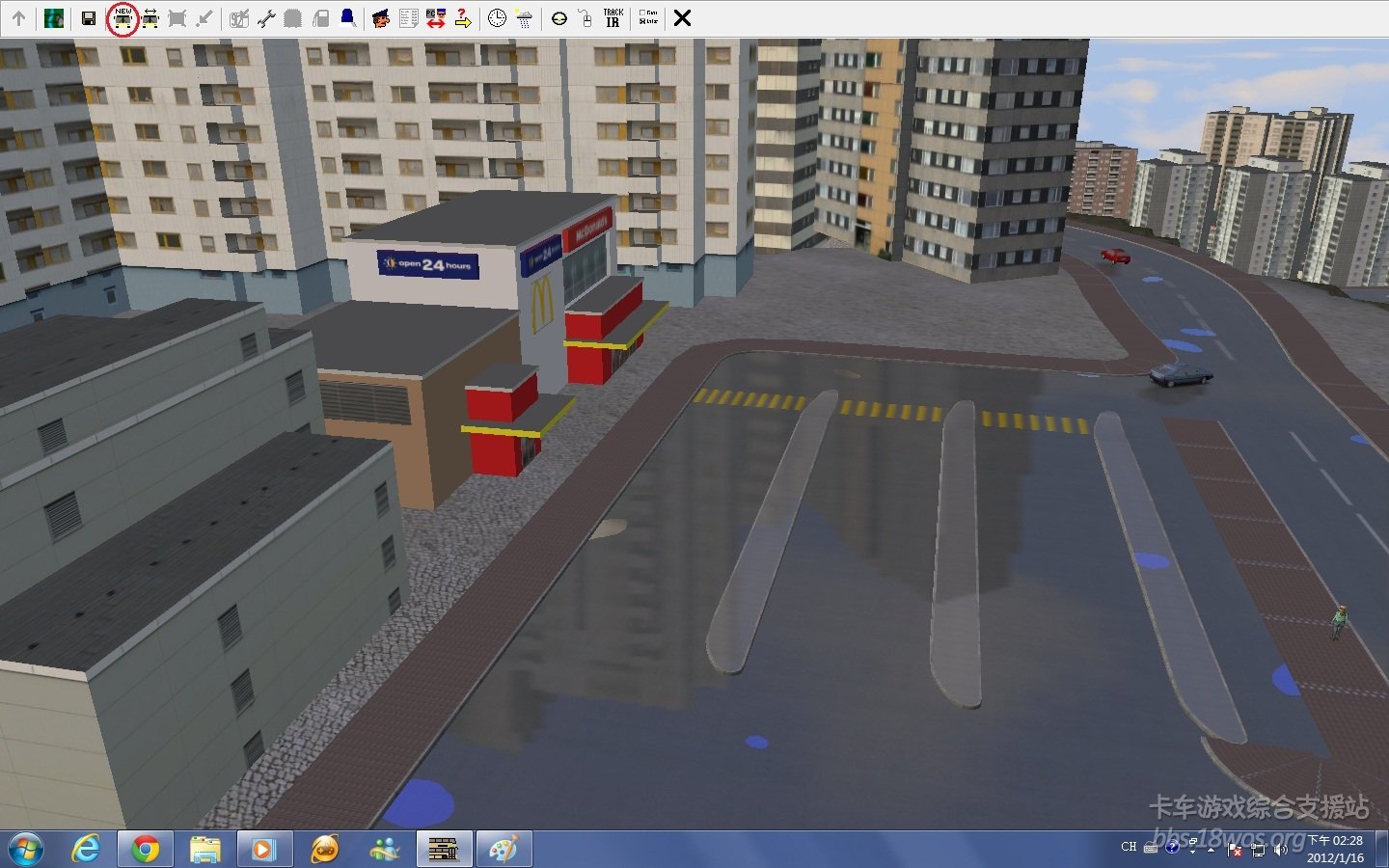Launch Internet Explorer from the taskbar
Image resolution: width=1389 pixels, height=868 pixels.
pyautogui.click(x=87, y=850)
